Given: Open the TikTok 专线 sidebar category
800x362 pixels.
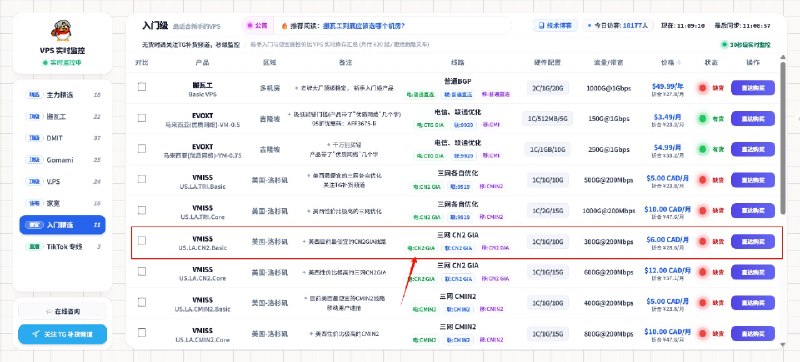Looking at the screenshot, I should [62, 247].
